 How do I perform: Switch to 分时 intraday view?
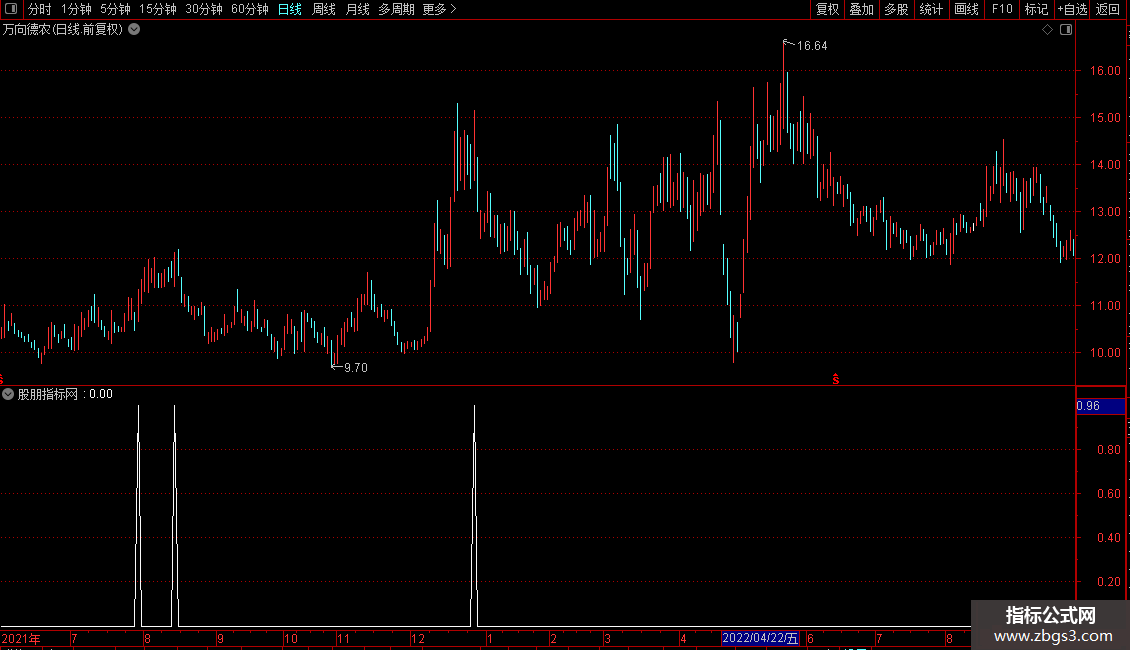coord(40,9)
